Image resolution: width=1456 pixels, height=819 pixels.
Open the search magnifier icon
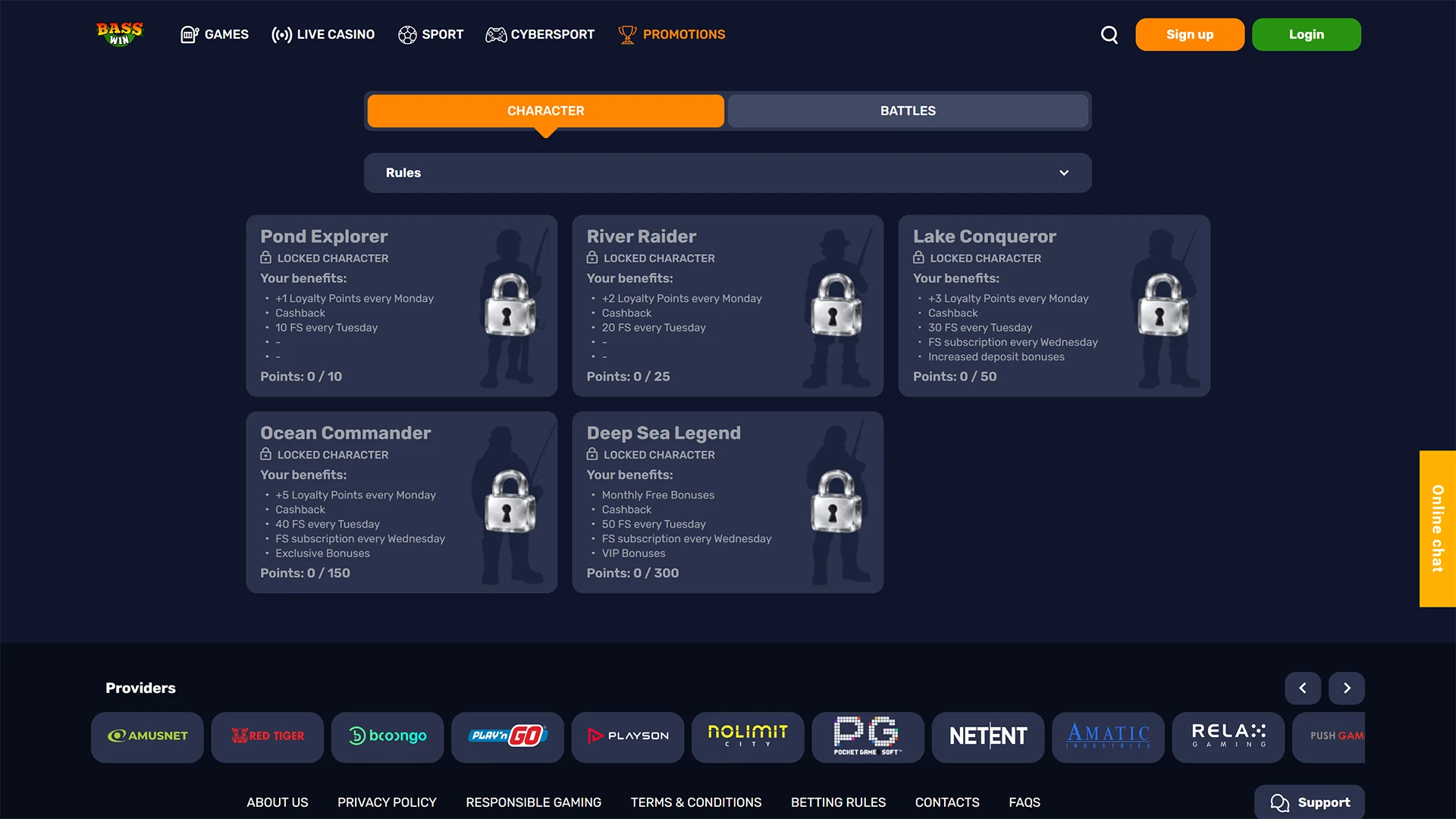pyautogui.click(x=1109, y=35)
